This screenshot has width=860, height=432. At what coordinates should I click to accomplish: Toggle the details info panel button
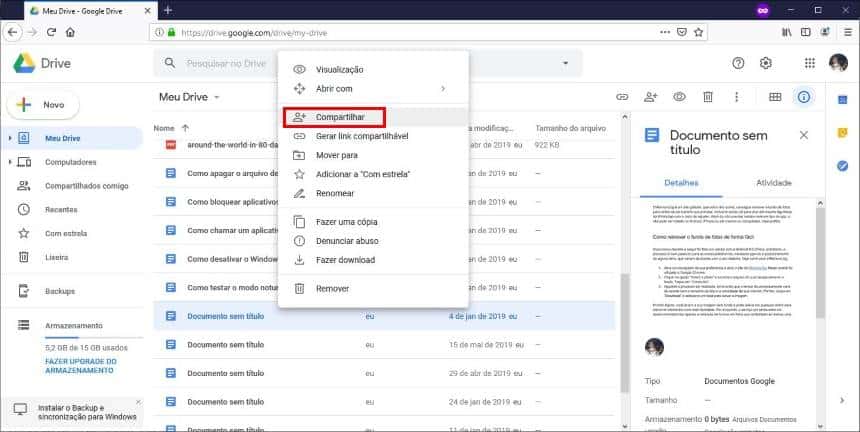(x=804, y=97)
